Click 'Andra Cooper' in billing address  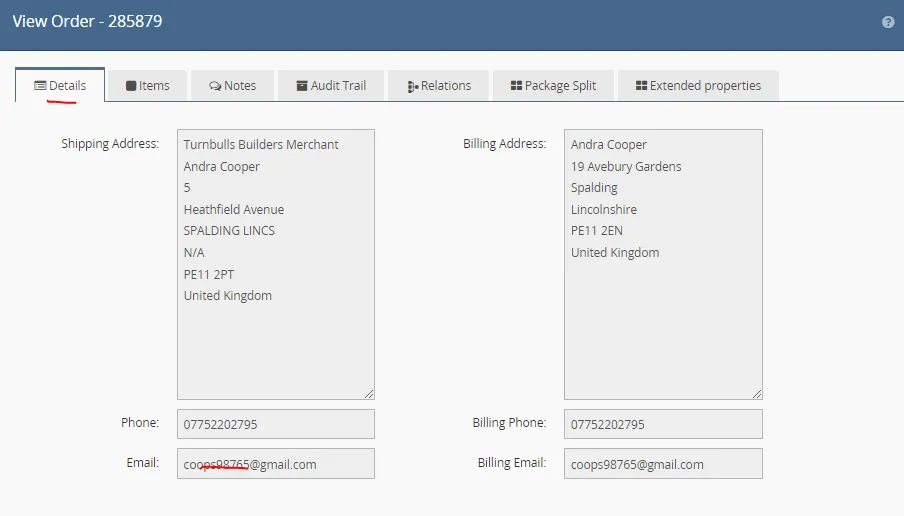[609, 145]
